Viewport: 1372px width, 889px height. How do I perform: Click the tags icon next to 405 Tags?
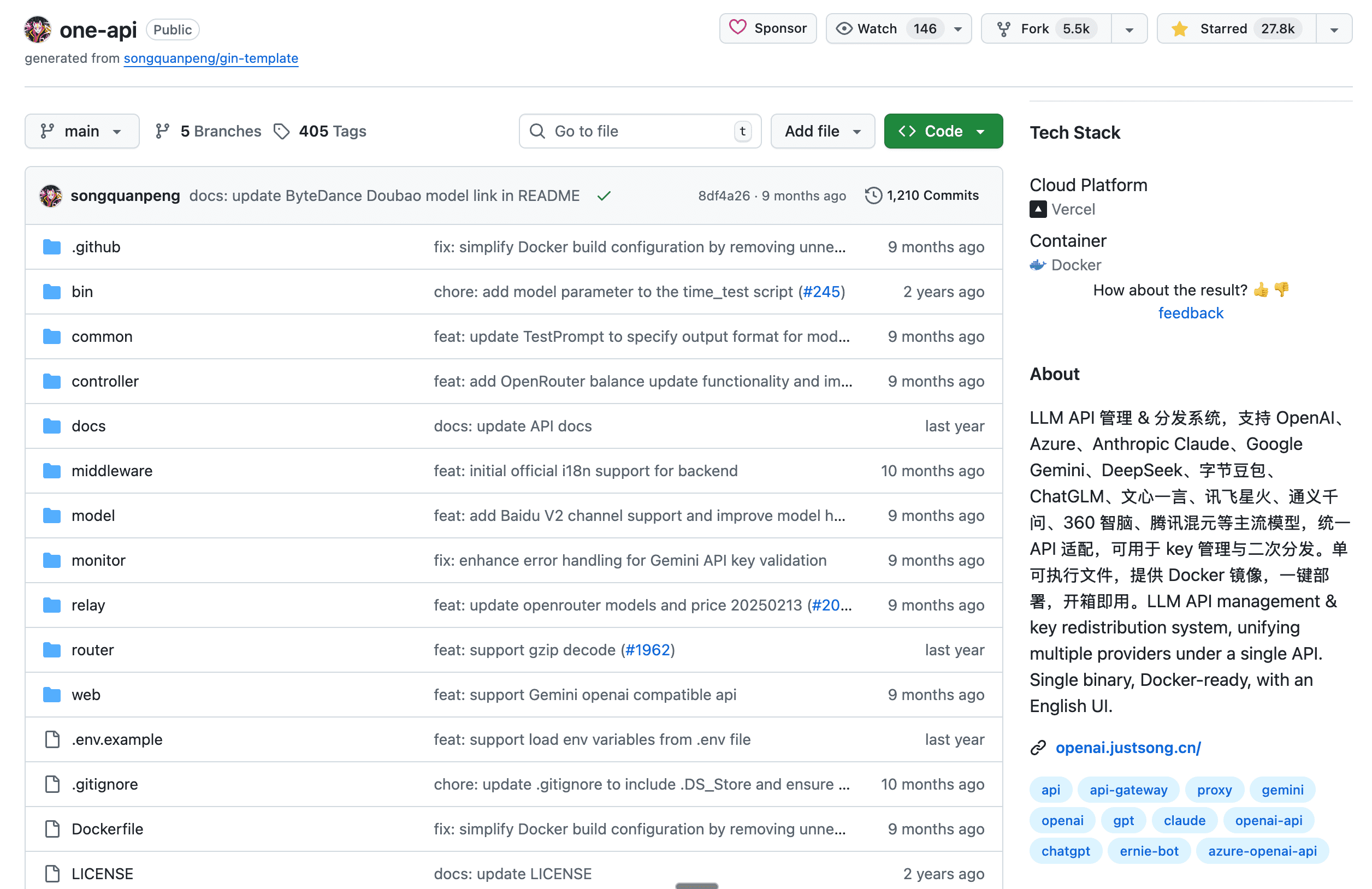point(281,132)
